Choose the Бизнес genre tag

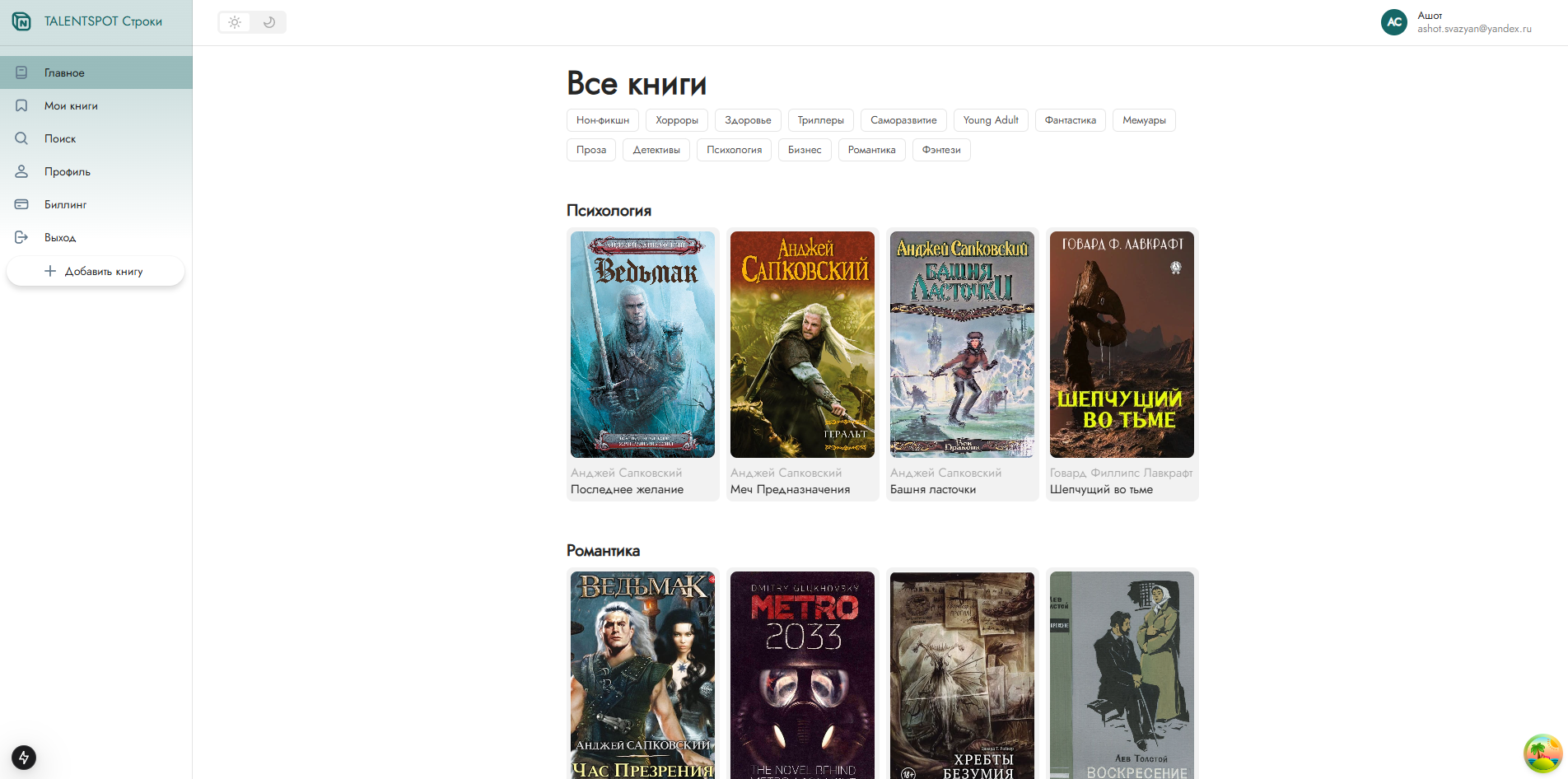(805, 150)
